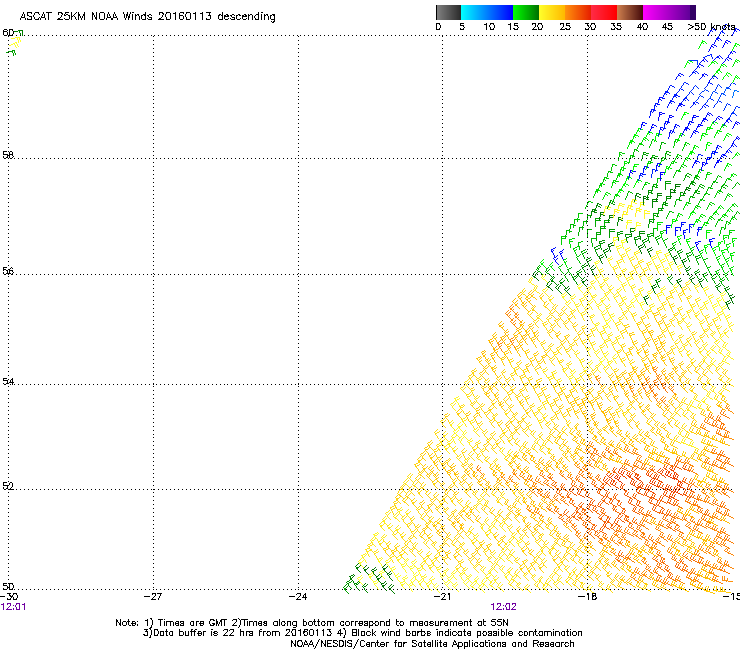Click the latitude label 52
The height and width of the screenshot is (650, 740).
(8, 486)
